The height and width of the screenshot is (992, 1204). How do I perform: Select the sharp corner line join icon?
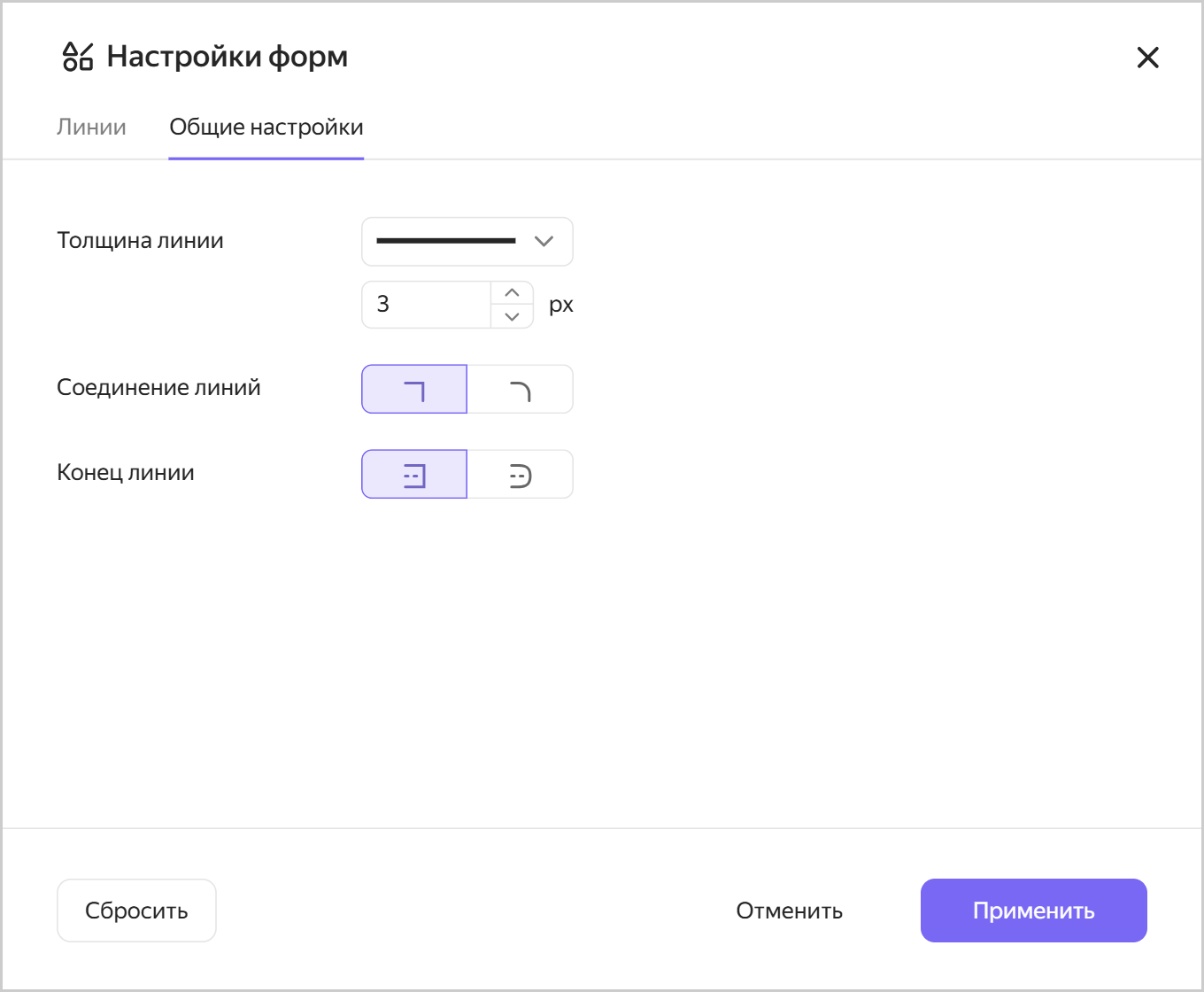[413, 388]
